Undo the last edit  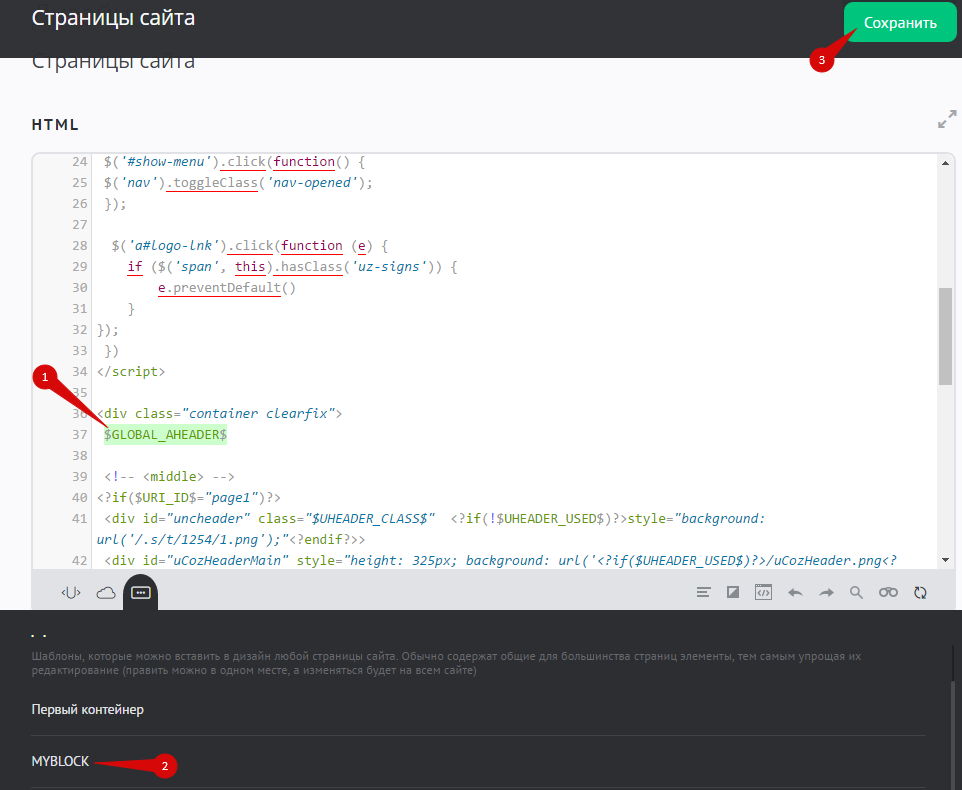tap(795, 593)
